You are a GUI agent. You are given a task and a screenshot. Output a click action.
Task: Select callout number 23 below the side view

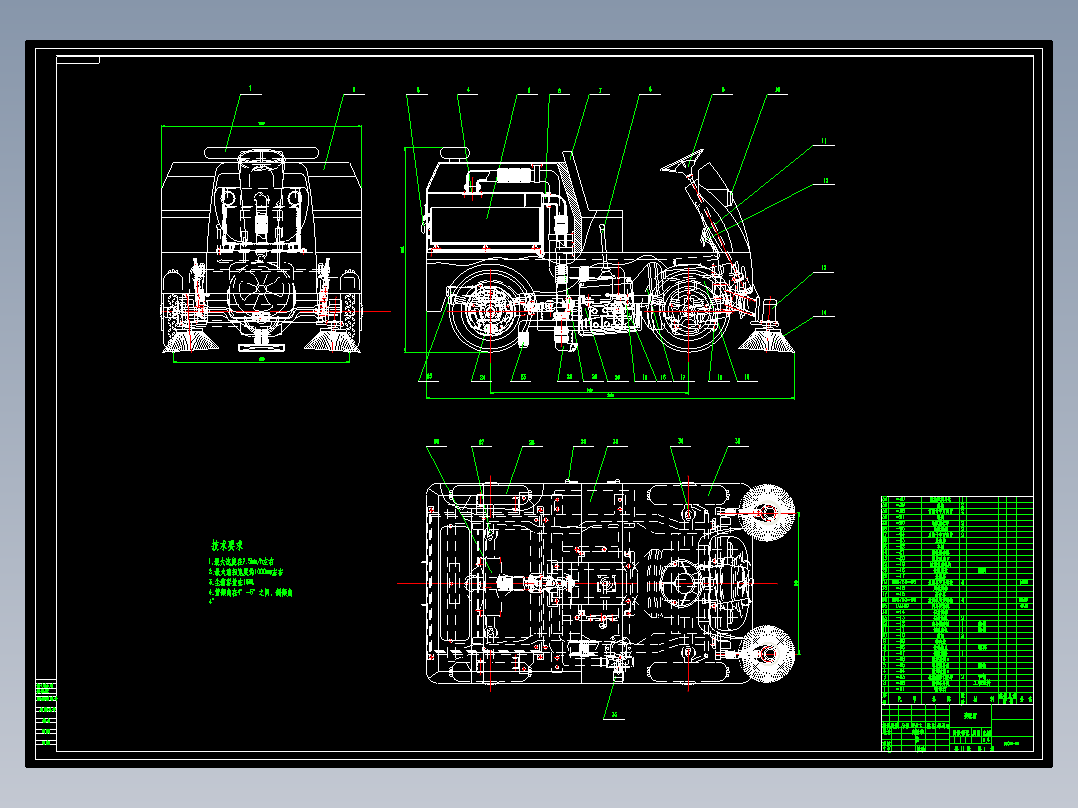point(523,377)
